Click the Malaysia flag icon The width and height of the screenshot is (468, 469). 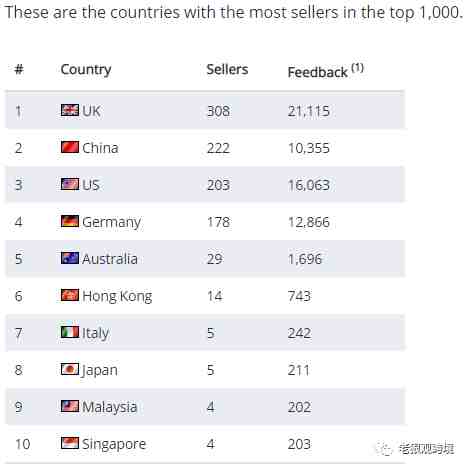click(x=70, y=406)
